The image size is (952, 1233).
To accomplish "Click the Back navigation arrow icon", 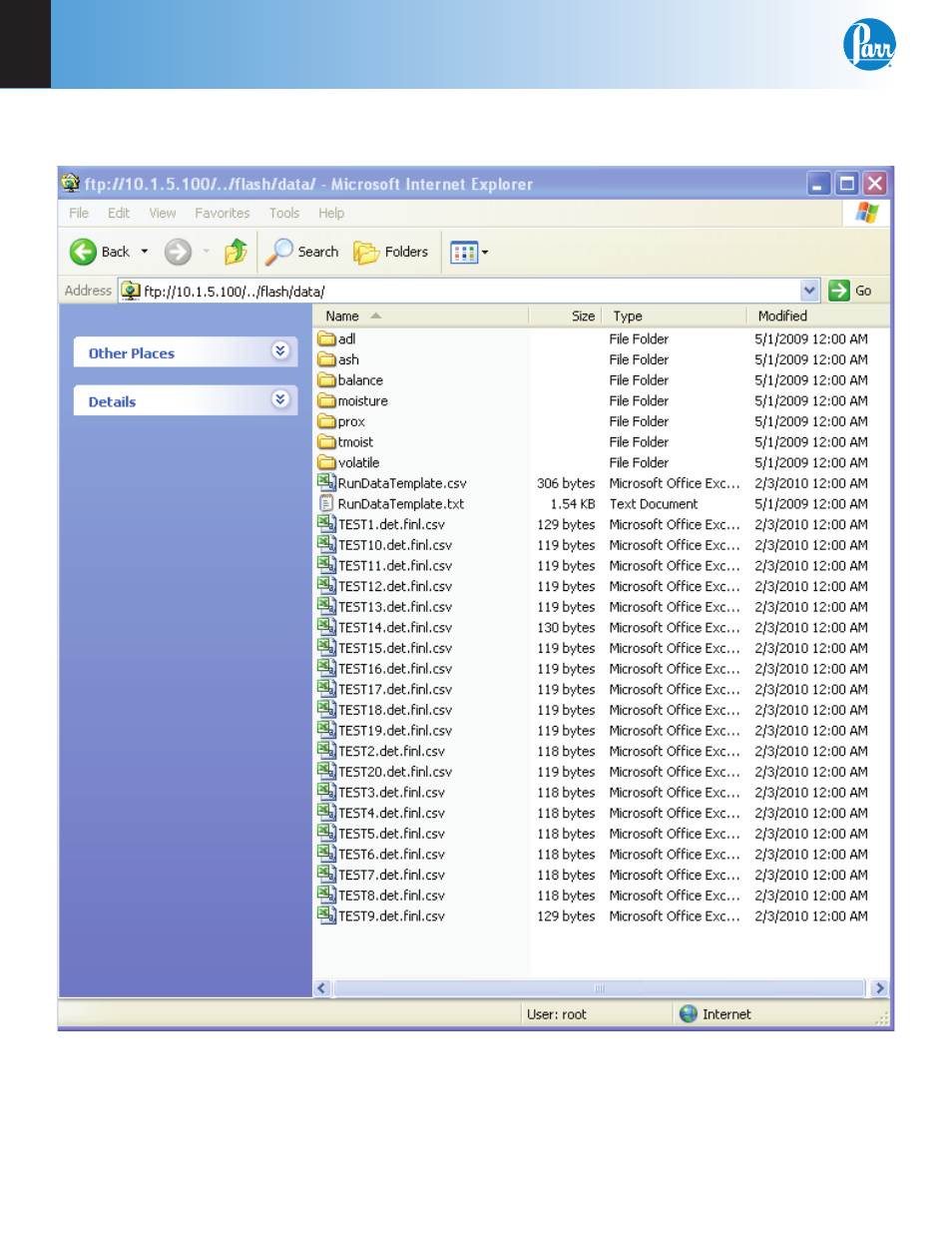I will coord(83,252).
